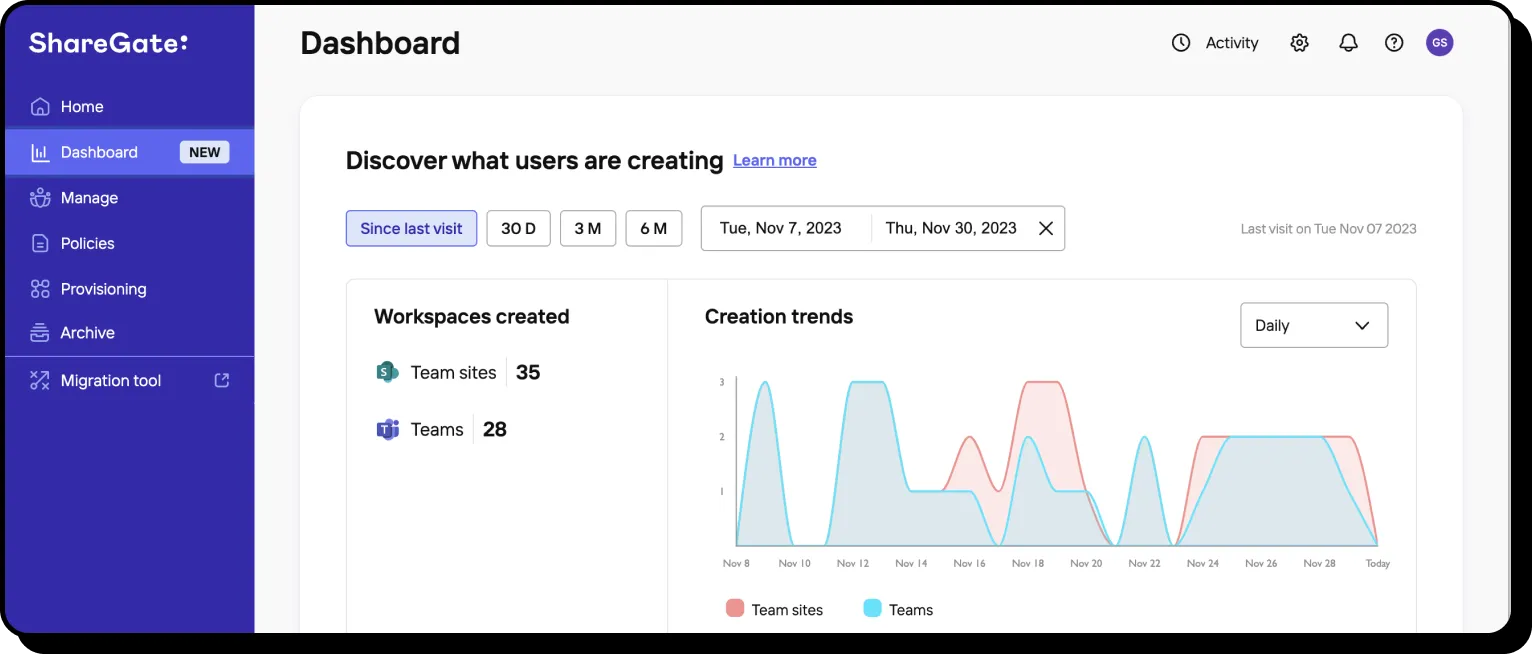Open settings via the gear icon

pyautogui.click(x=1299, y=43)
